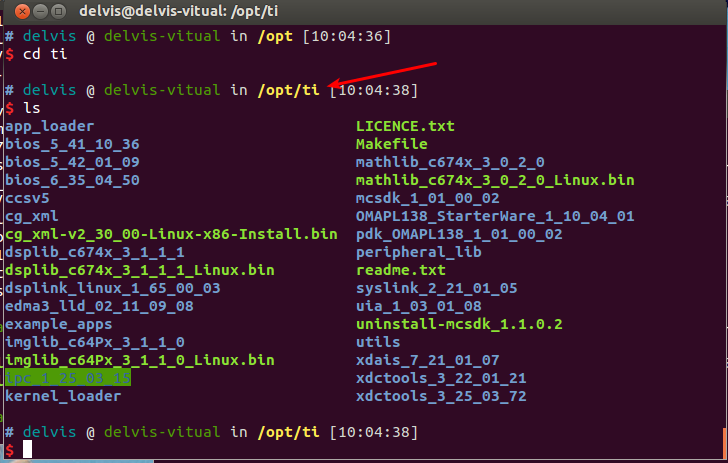Select dsplib_c674x_3_1_1_1_Linux.bin file name
Image resolution: width=728 pixels, height=463 pixels.
tap(140, 271)
